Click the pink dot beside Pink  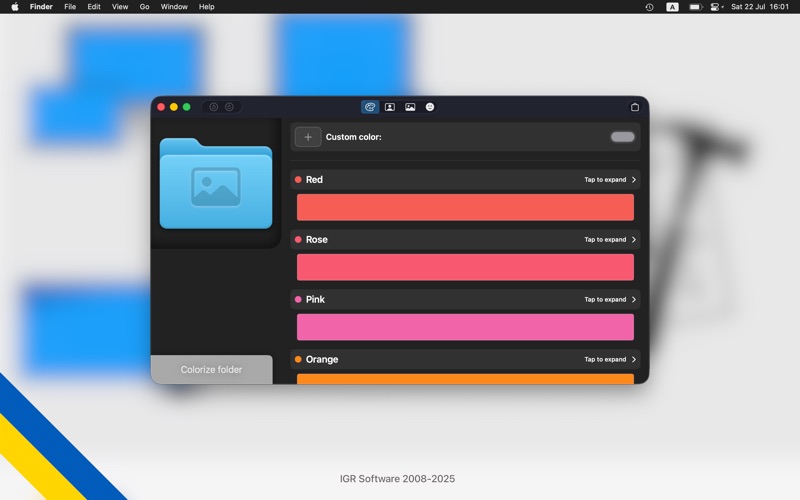click(298, 299)
